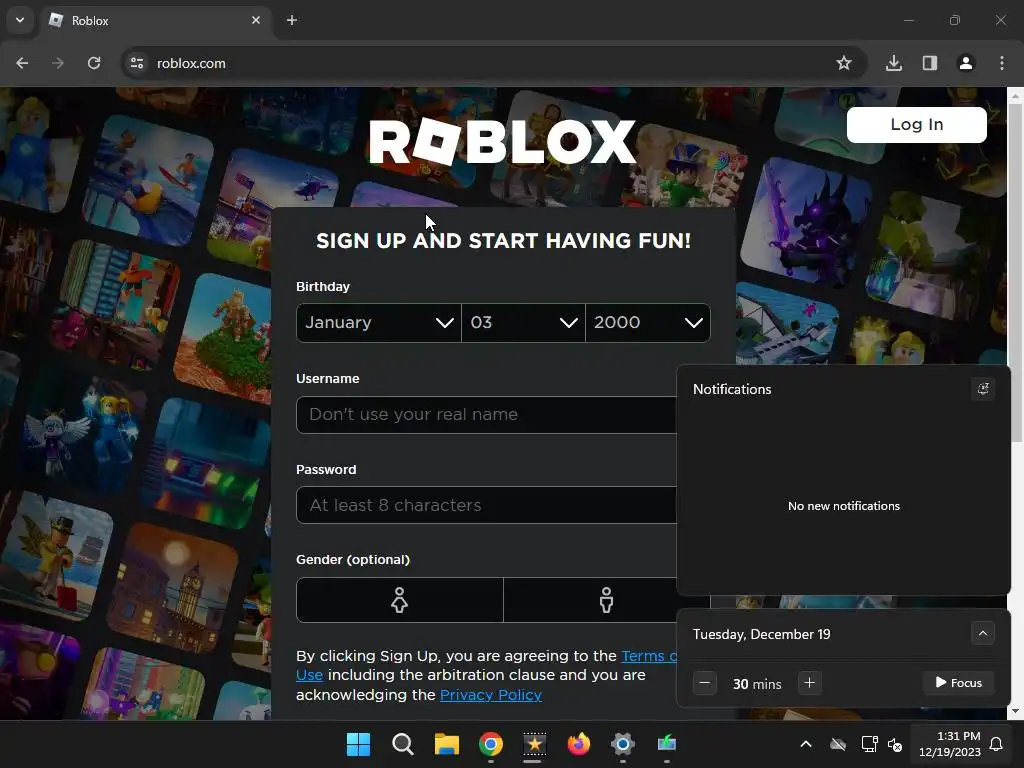Open the tab search chevron

(x=20, y=20)
